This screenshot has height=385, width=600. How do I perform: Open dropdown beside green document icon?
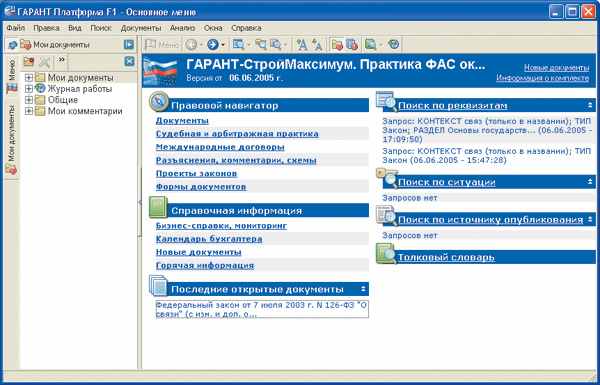point(381,45)
